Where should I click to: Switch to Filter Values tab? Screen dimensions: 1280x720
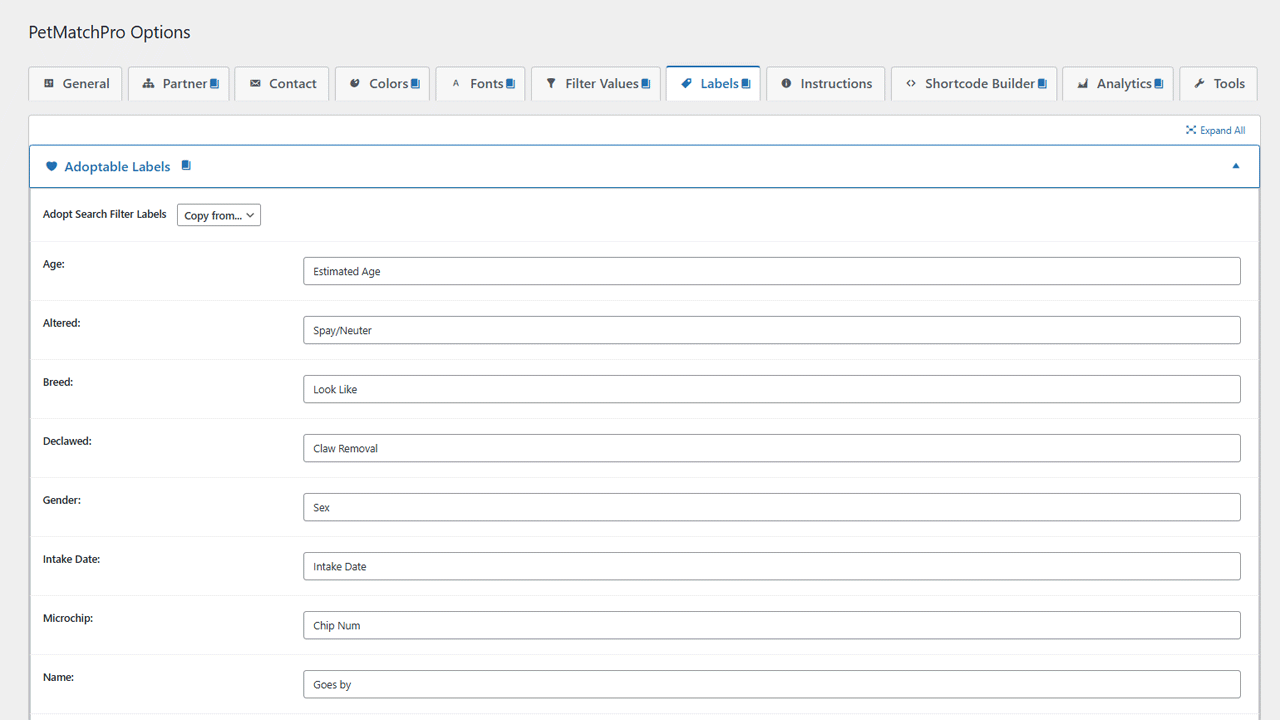[x=596, y=84]
